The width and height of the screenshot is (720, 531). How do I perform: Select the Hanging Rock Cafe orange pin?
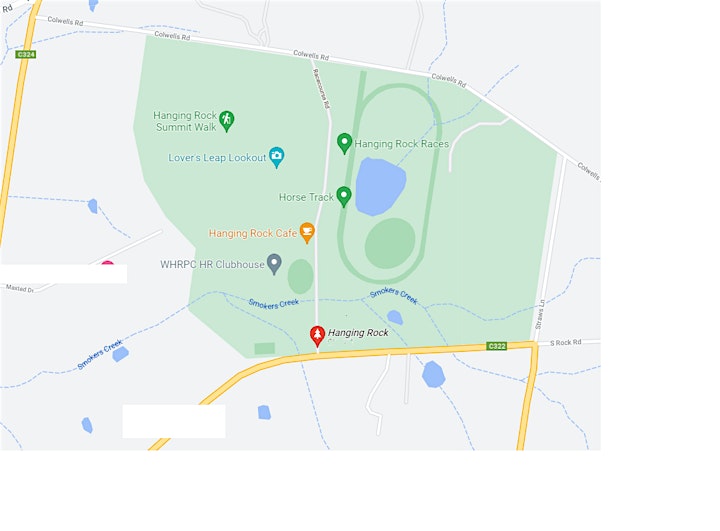pos(307,232)
